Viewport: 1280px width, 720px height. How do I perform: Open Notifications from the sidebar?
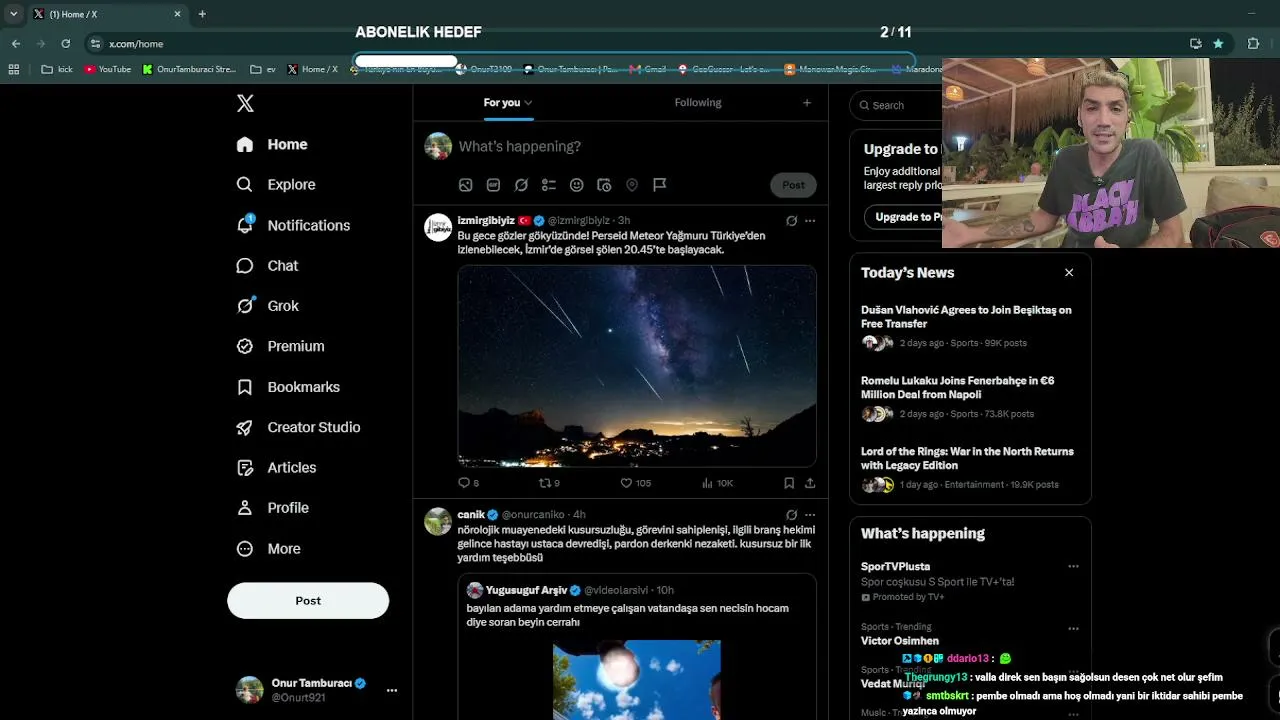(293, 225)
